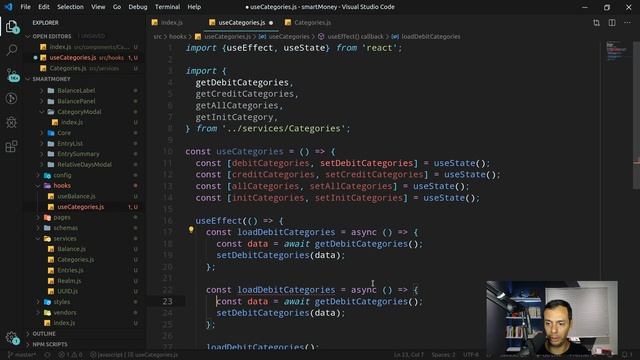Click loadDebitCategories in the breadcrumb
Viewport: 640px width, 360px height.
pos(431,37)
